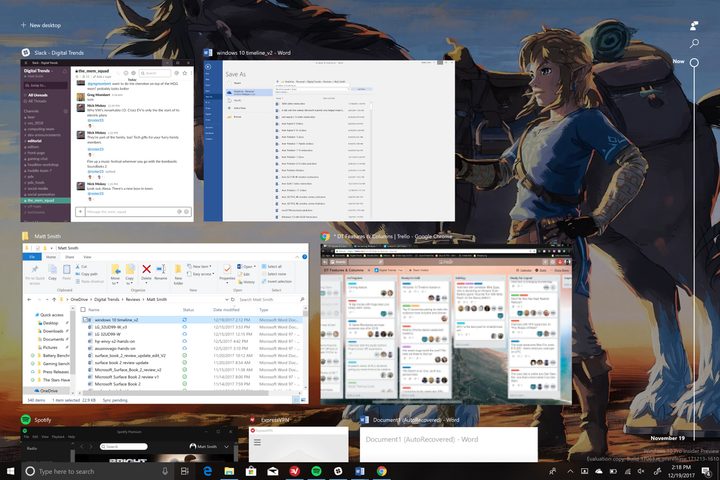Image resolution: width=720 pixels, height=480 pixels.
Task: Expand the hidden tray icons chevron
Action: (570, 471)
